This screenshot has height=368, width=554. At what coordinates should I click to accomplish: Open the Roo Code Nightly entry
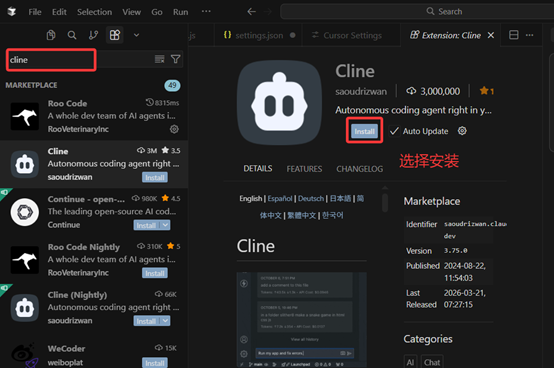[94, 260]
